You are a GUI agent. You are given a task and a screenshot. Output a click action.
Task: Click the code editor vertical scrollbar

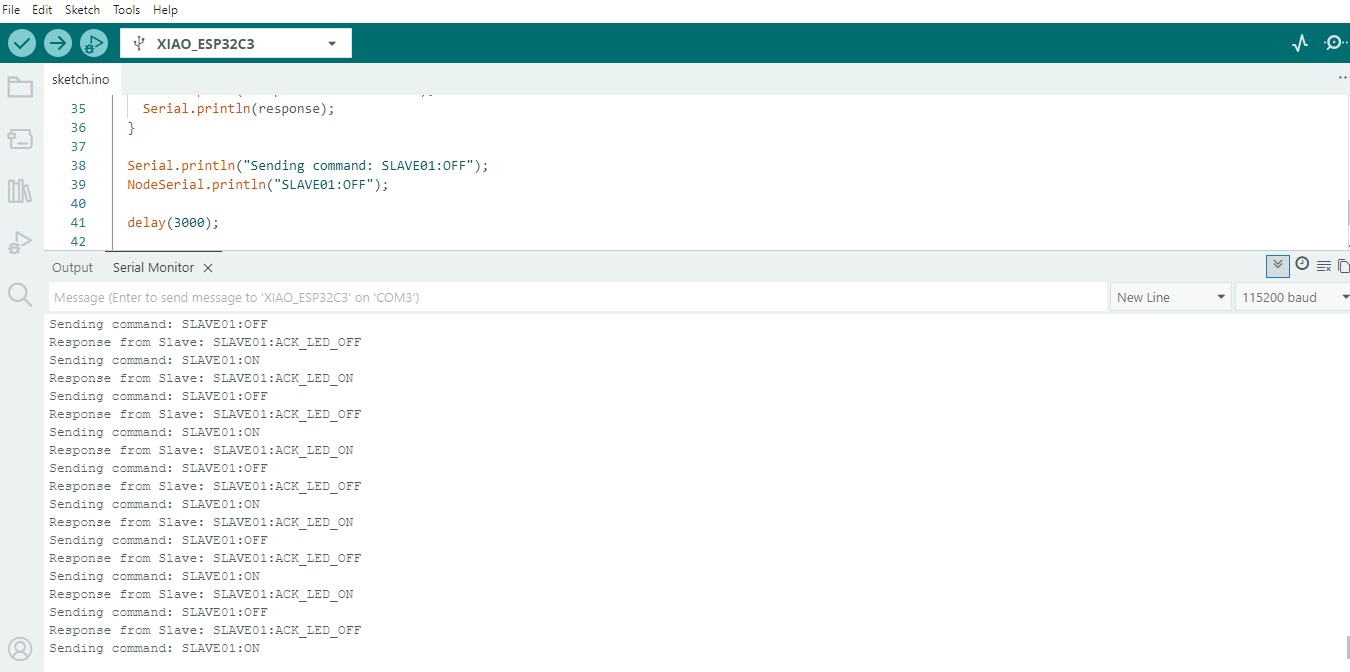pyautogui.click(x=1347, y=212)
